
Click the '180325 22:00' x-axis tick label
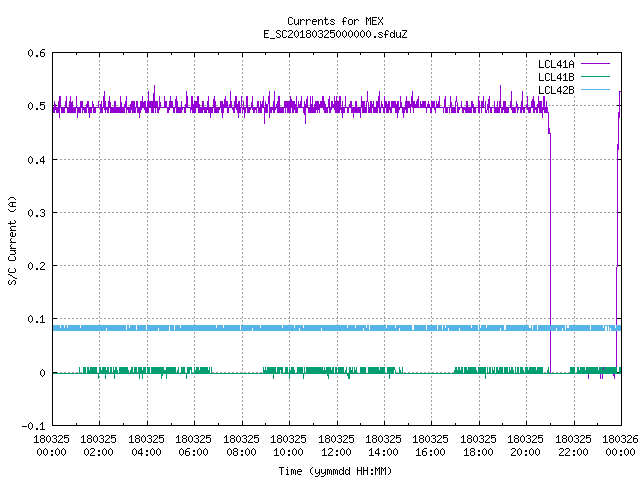(x=573, y=446)
